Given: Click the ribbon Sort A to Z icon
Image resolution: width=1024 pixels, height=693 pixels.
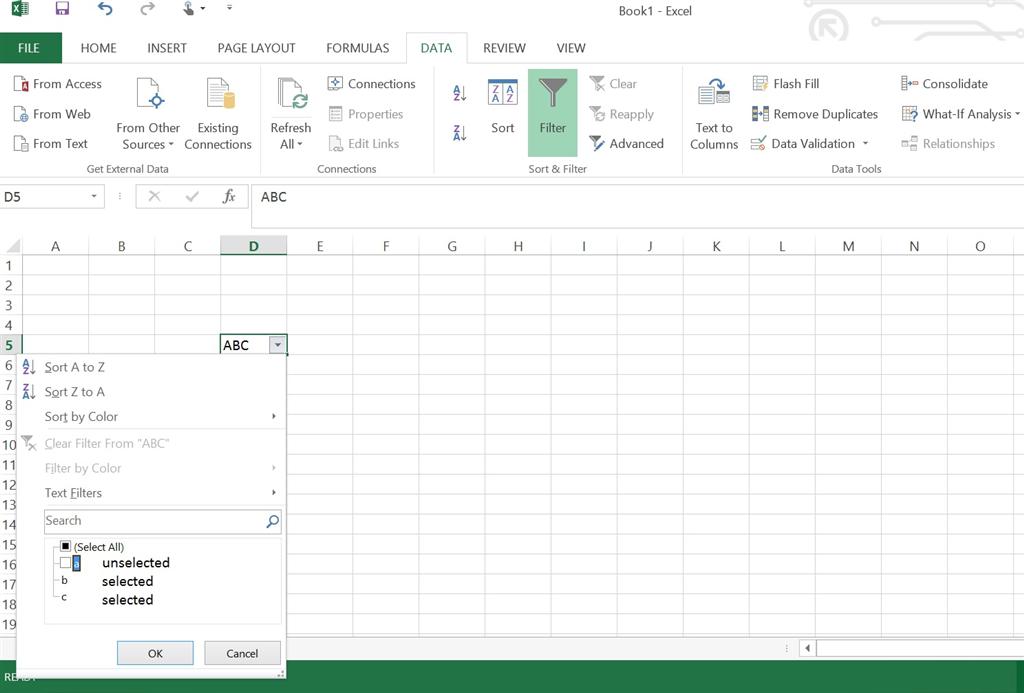Looking at the screenshot, I should [x=460, y=93].
